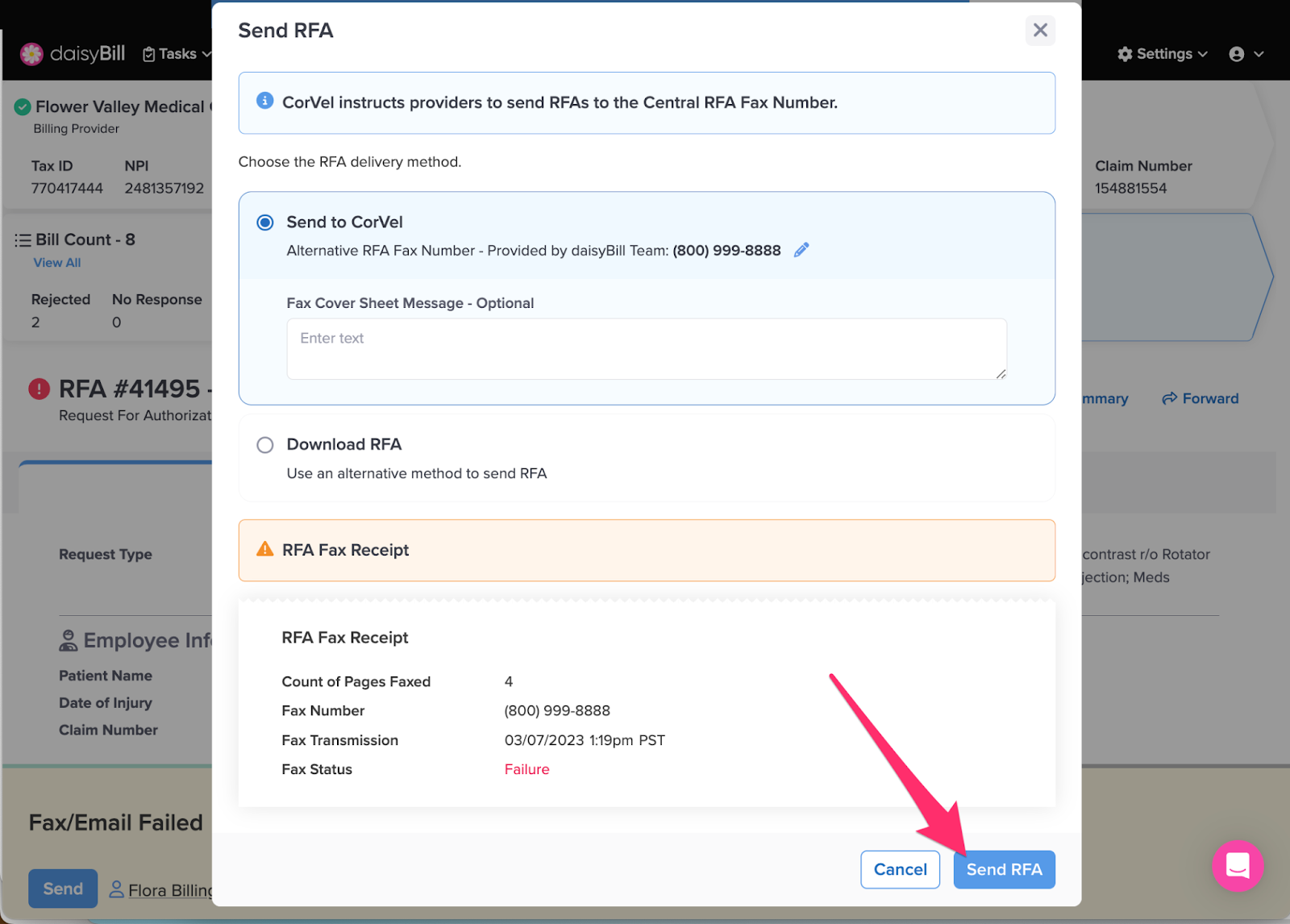Open the Flora Billing user link

pyautogui.click(x=170, y=890)
